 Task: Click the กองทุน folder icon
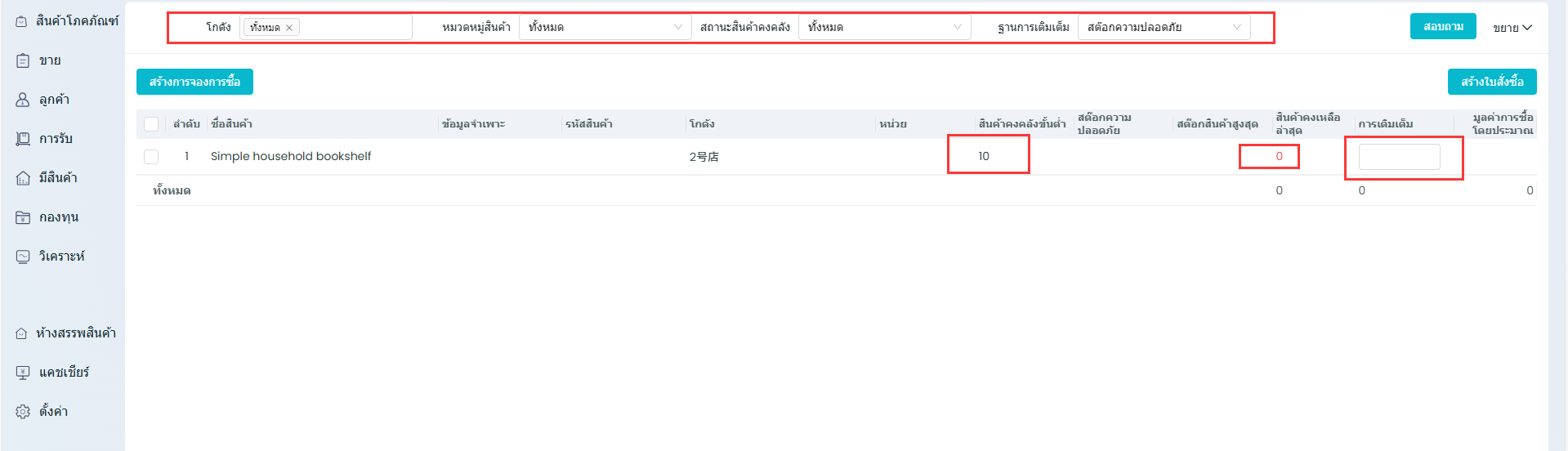[x=23, y=217]
